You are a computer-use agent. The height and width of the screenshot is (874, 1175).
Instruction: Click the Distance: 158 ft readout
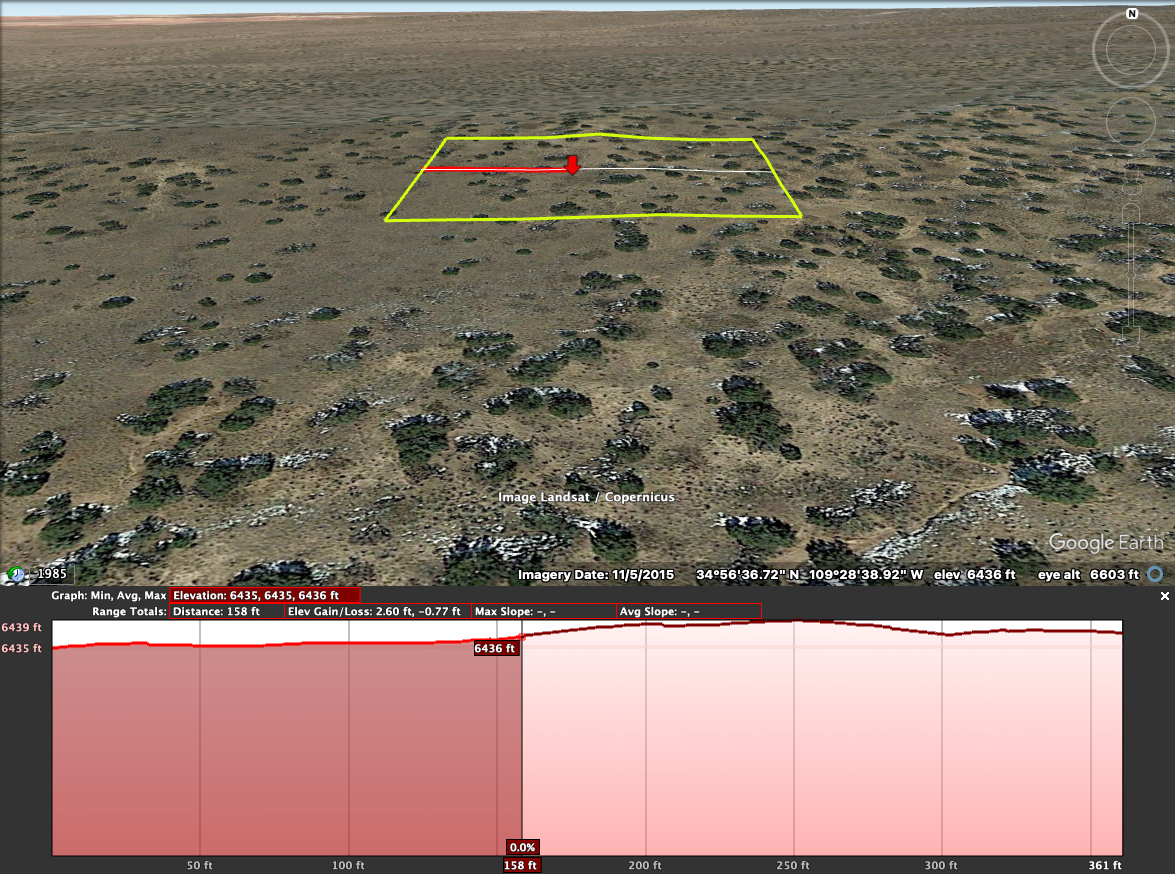(x=228, y=612)
